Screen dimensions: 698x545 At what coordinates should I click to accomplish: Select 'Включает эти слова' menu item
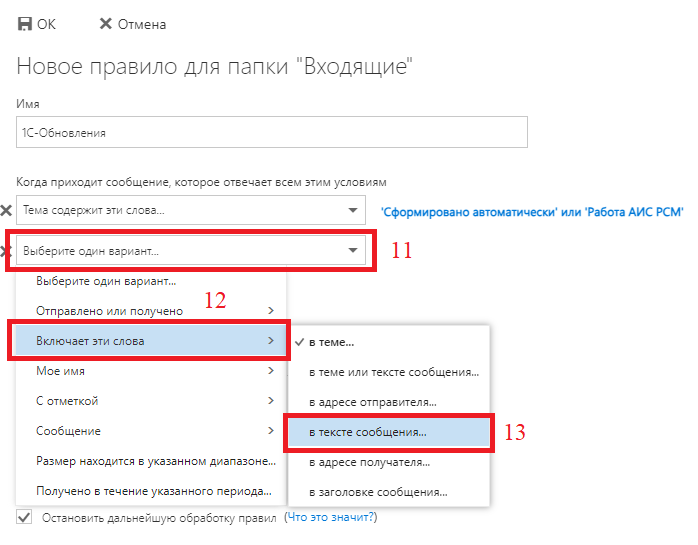point(150,341)
